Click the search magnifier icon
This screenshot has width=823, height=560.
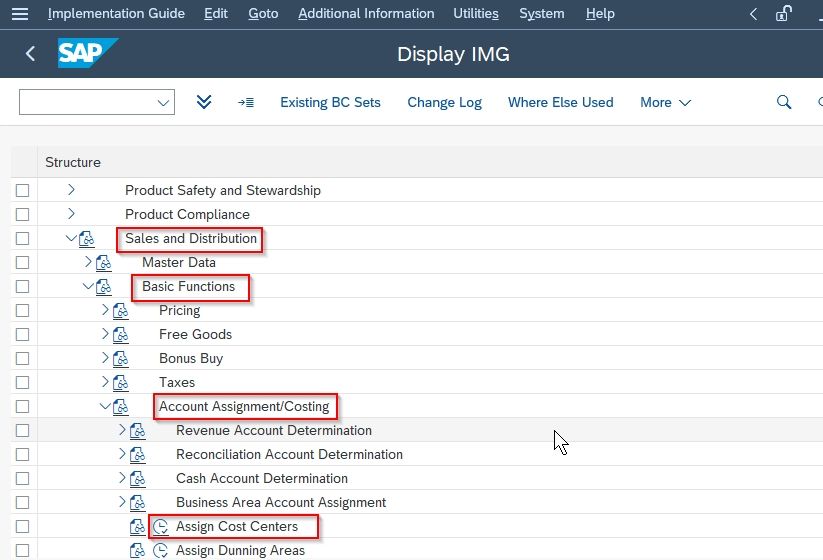[x=784, y=102]
